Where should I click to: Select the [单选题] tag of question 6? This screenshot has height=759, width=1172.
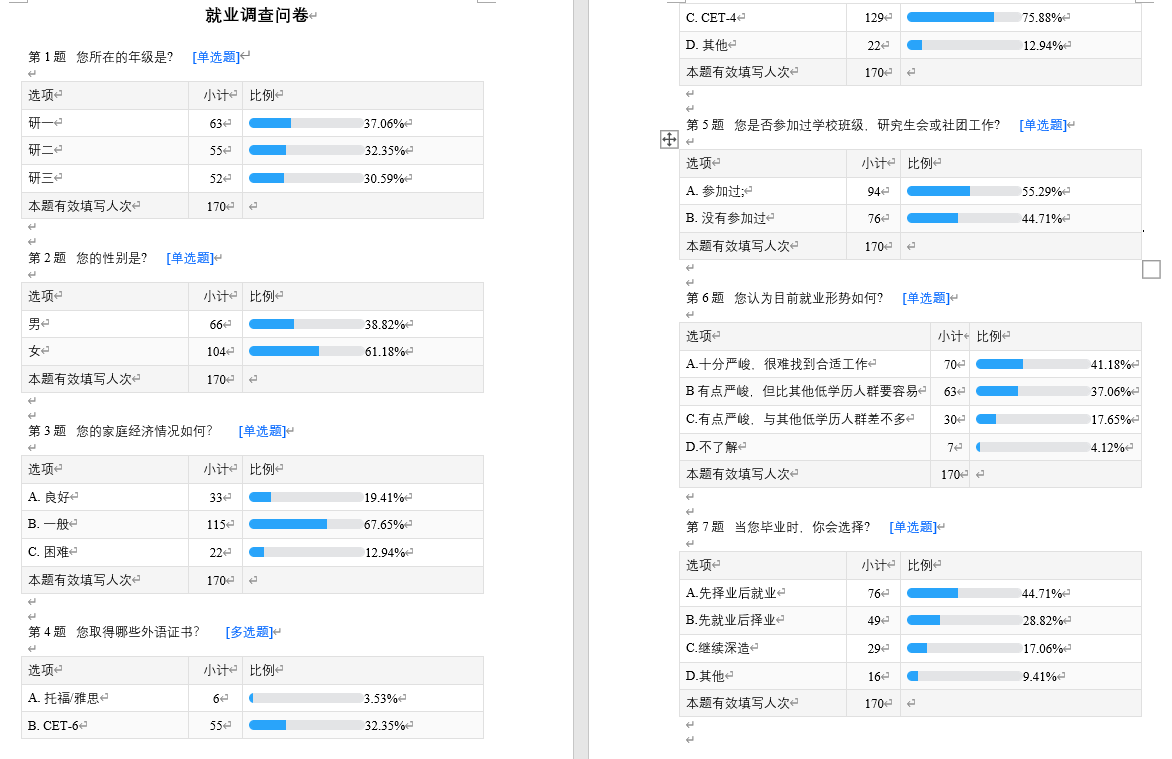(x=927, y=298)
